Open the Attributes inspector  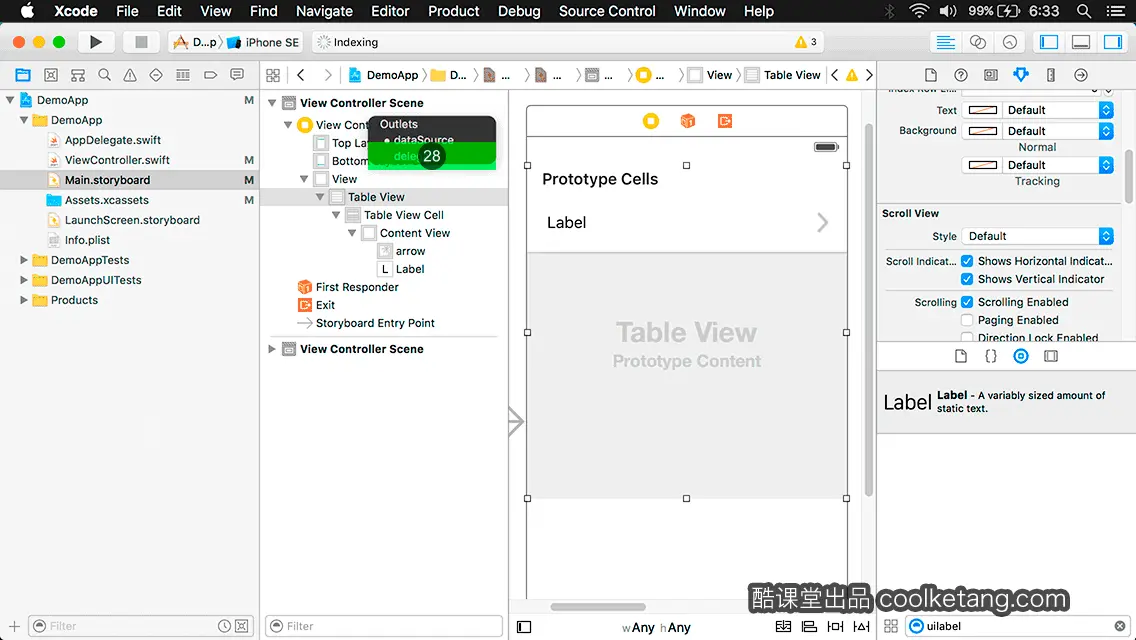tap(1021, 75)
